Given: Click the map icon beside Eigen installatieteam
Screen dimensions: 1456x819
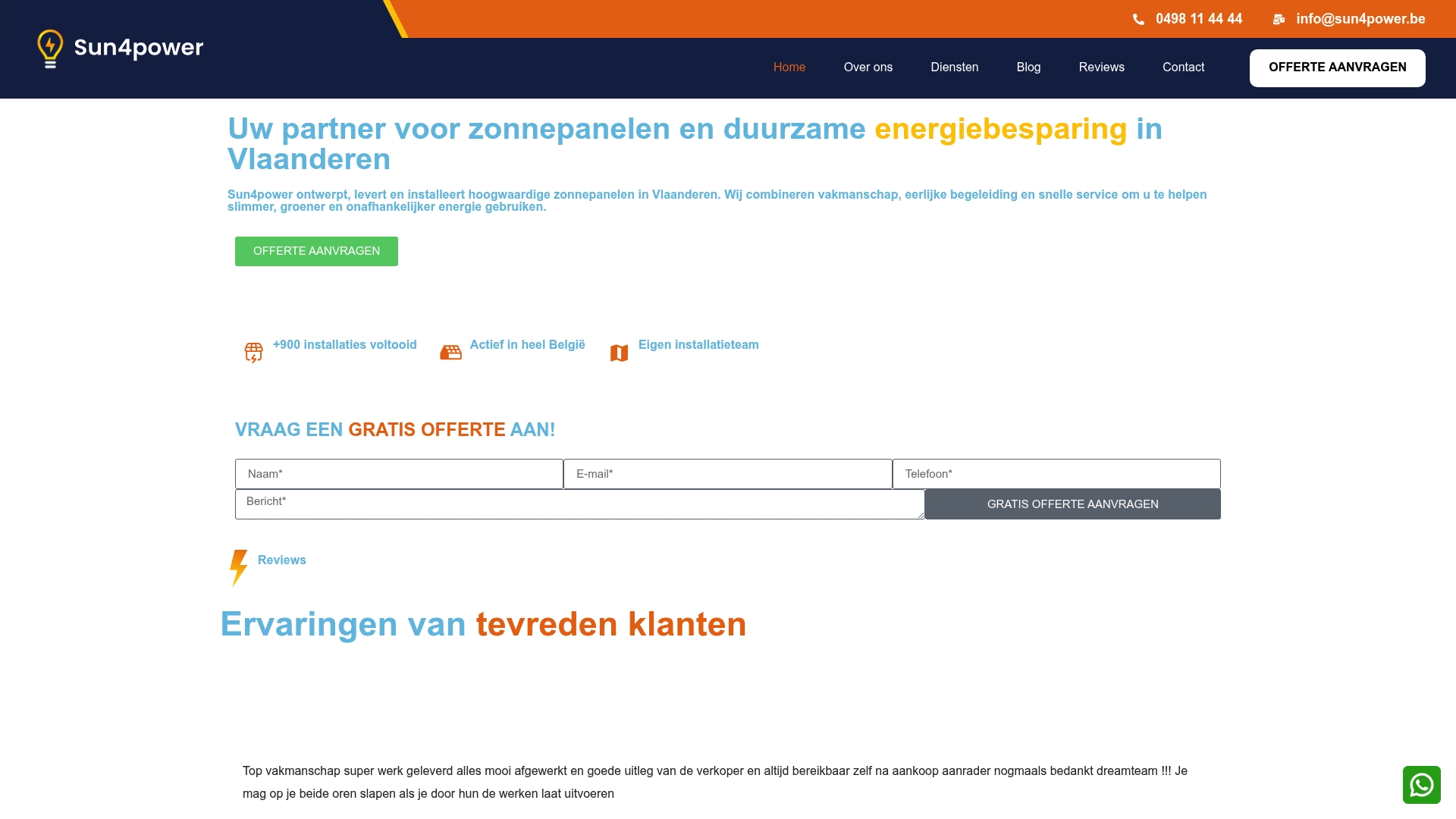Looking at the screenshot, I should tap(619, 353).
